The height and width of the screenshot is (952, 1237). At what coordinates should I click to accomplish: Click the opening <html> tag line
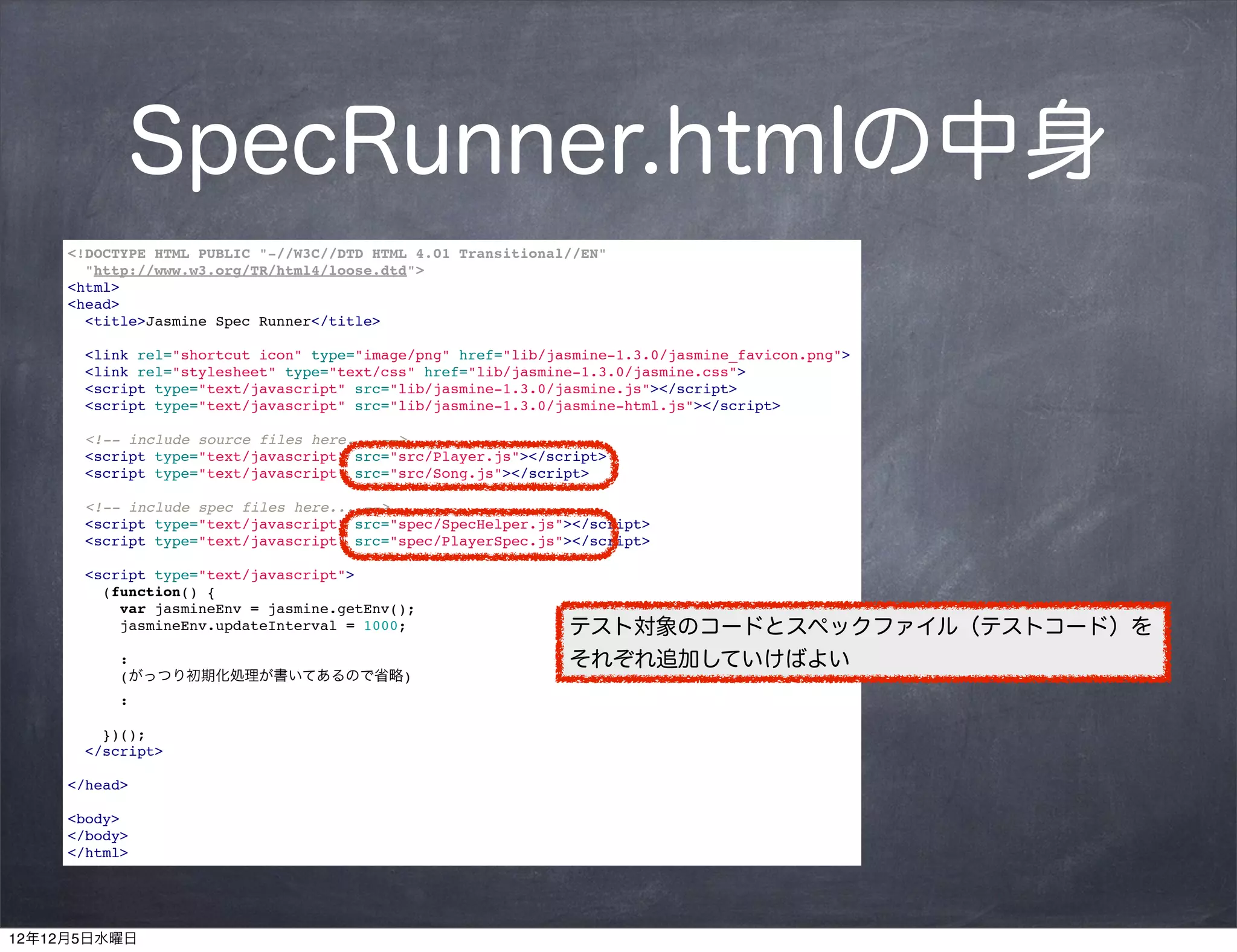click(x=94, y=288)
